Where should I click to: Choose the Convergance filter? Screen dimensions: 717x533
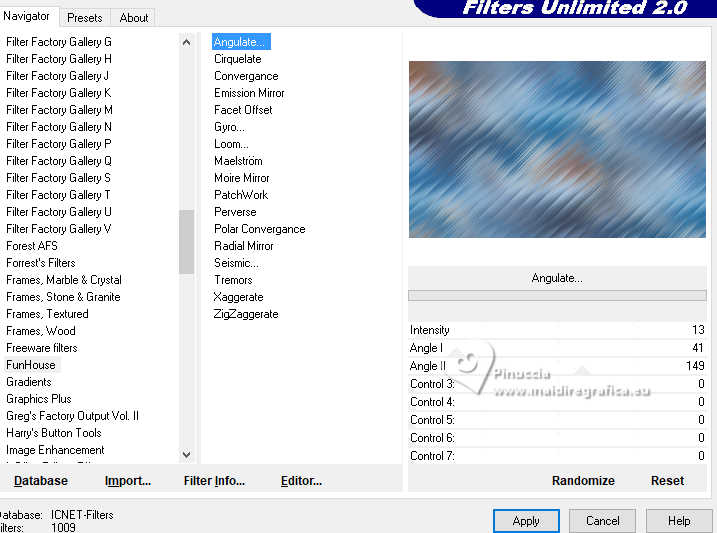pyautogui.click(x=246, y=76)
